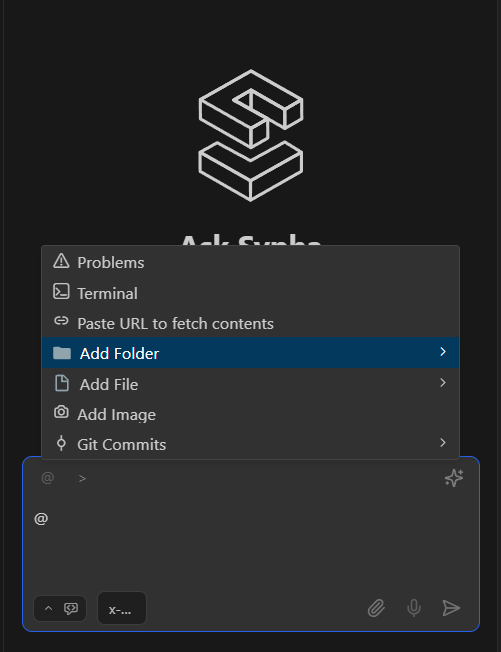Click inside the chat message text area
The height and width of the screenshot is (652, 501).
click(250, 545)
